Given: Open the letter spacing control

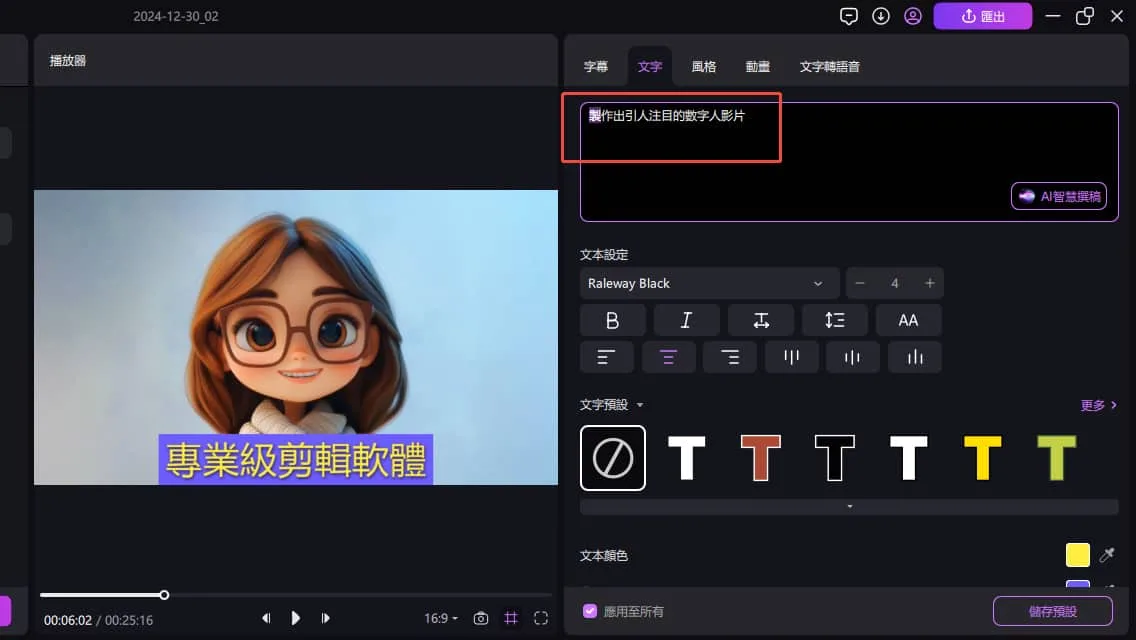Looking at the screenshot, I should [x=760, y=320].
